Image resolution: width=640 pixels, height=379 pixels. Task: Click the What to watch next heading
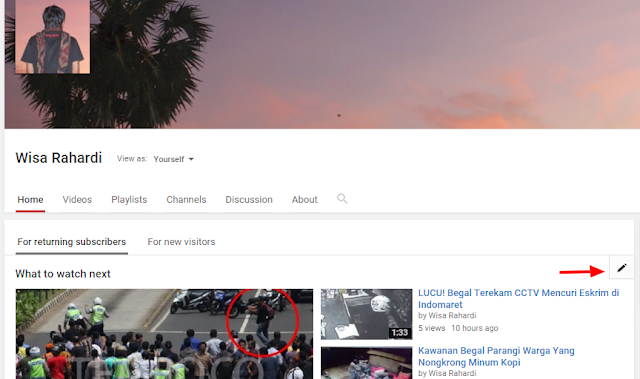click(x=63, y=274)
